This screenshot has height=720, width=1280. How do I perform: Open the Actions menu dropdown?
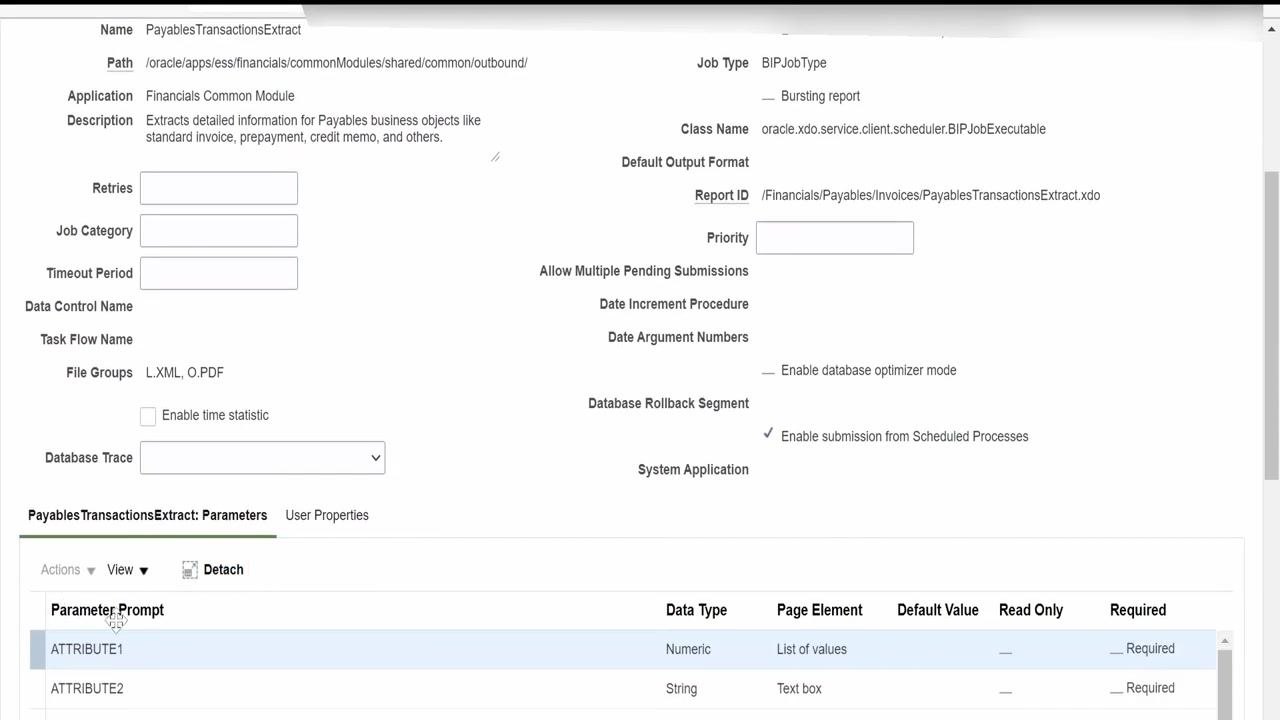point(68,570)
